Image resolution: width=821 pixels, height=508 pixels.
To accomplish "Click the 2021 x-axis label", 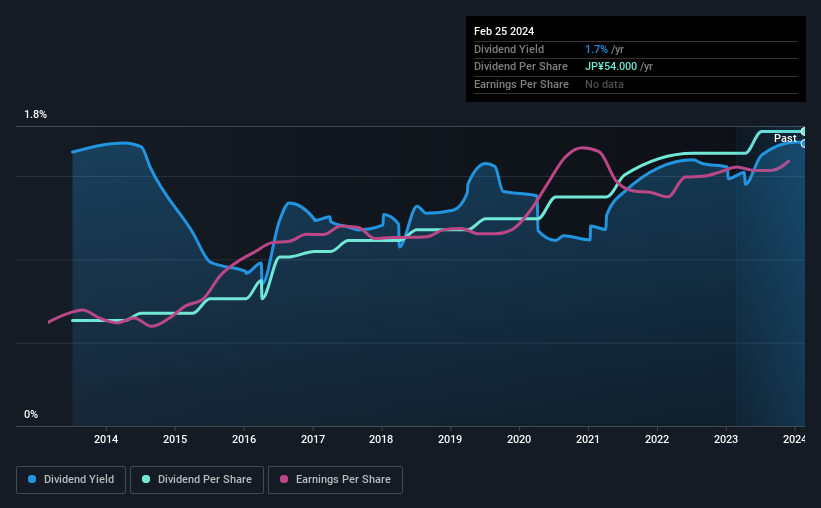I will [x=587, y=439].
